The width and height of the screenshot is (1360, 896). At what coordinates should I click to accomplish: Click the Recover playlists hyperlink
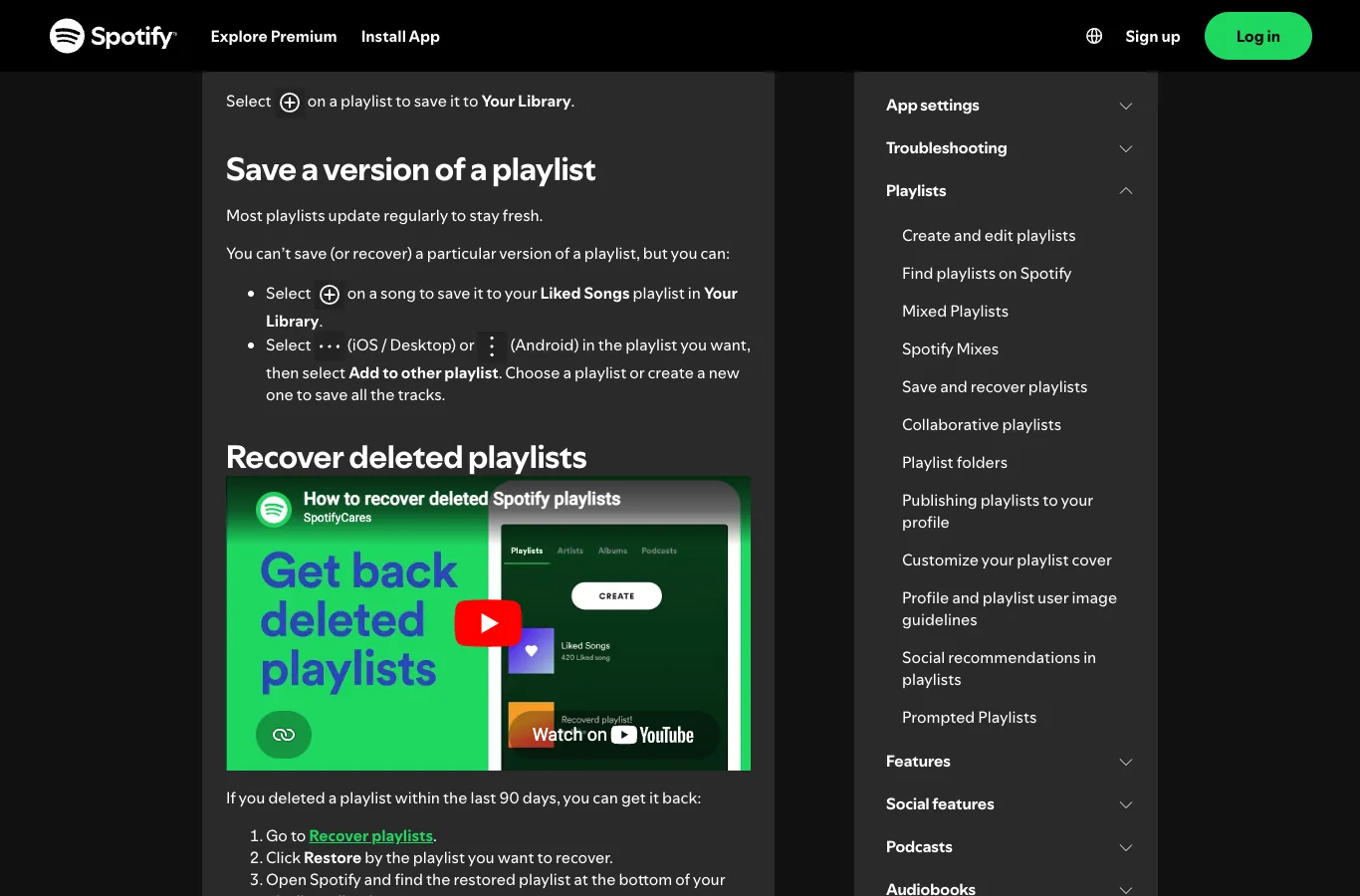[370, 836]
